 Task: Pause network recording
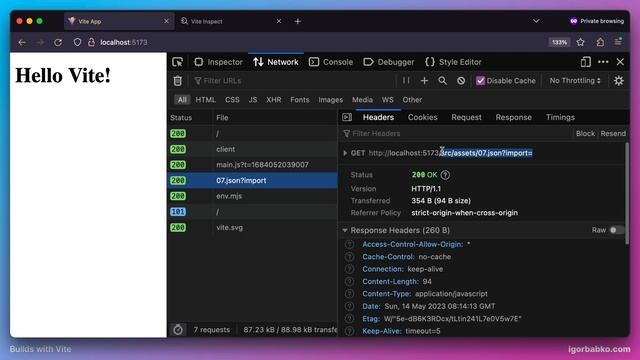[406, 80]
